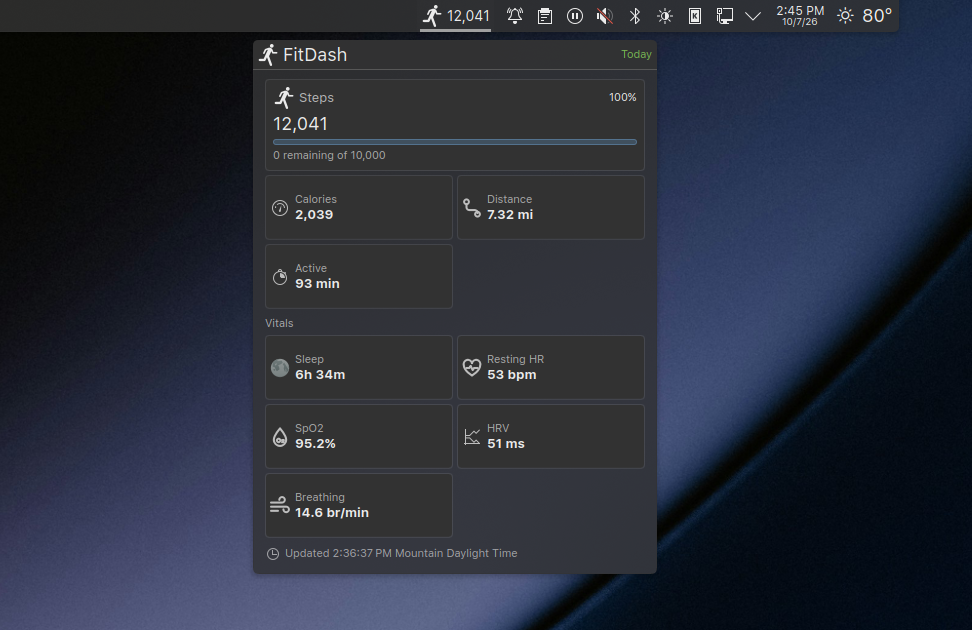Open the Bluetooth tray icon

click(x=635, y=16)
